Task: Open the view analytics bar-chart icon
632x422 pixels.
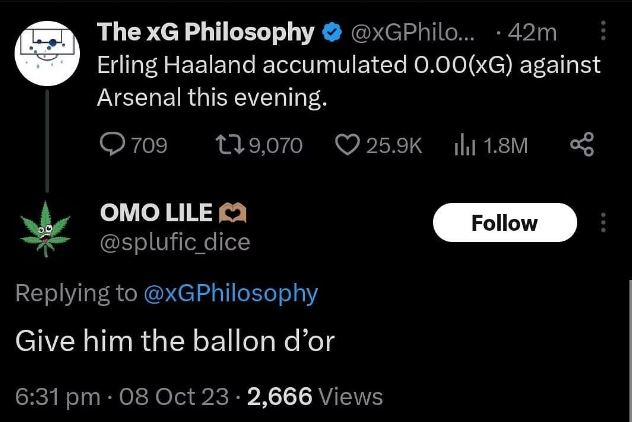Action: point(464,146)
